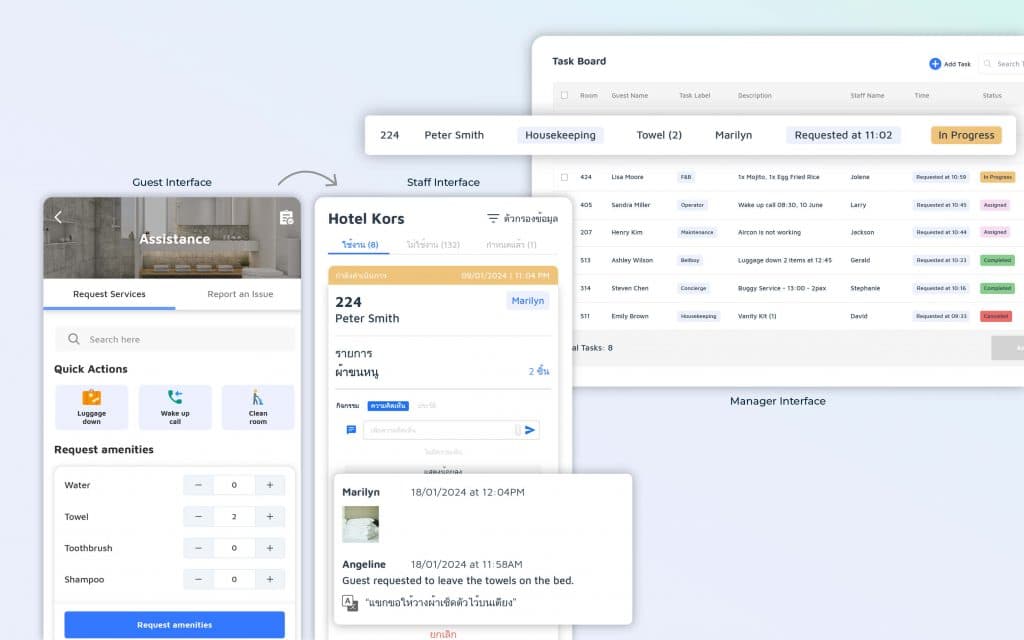Tap the Clean room quick action

pyautogui.click(x=258, y=406)
